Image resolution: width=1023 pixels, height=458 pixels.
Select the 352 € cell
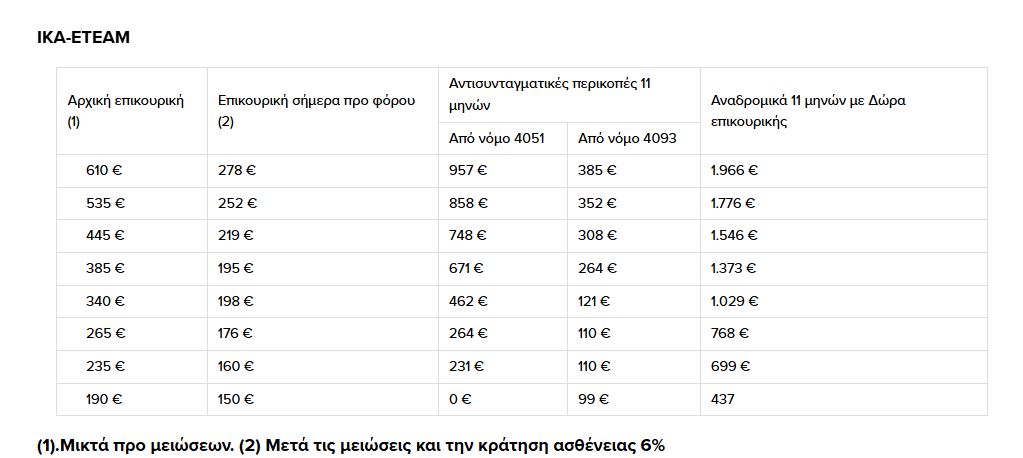pyautogui.click(x=597, y=204)
